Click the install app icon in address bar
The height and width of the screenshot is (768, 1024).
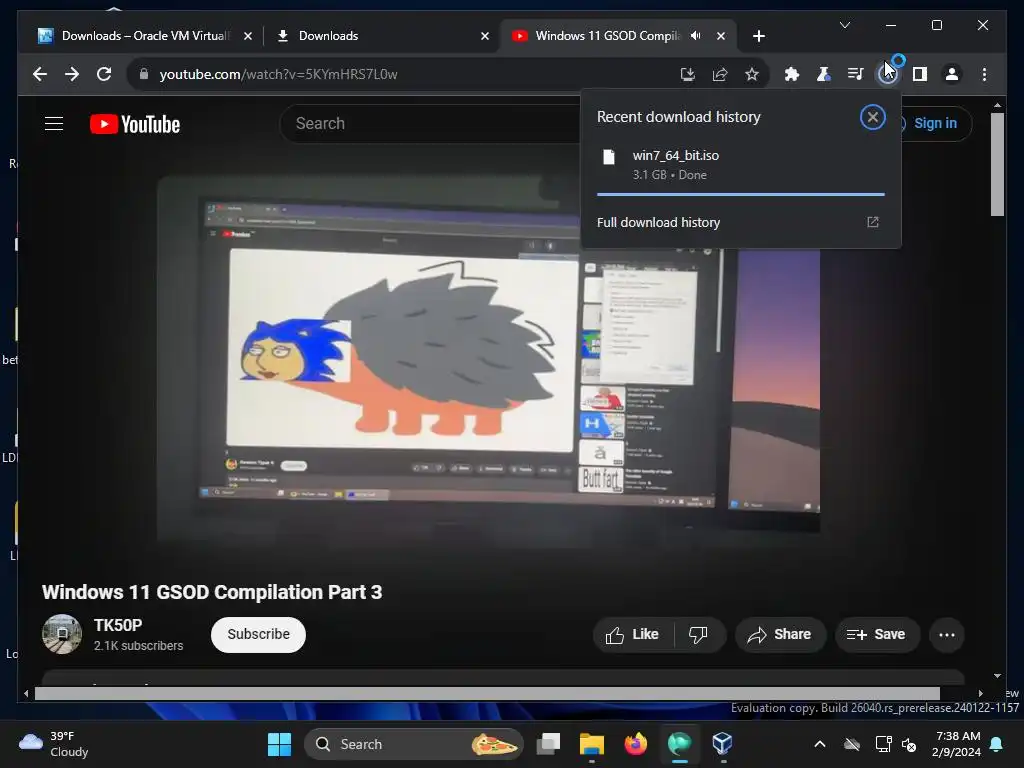click(688, 74)
